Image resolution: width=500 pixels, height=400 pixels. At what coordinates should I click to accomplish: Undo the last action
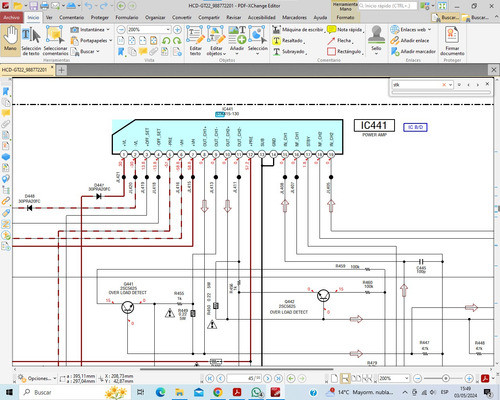click(88, 6)
